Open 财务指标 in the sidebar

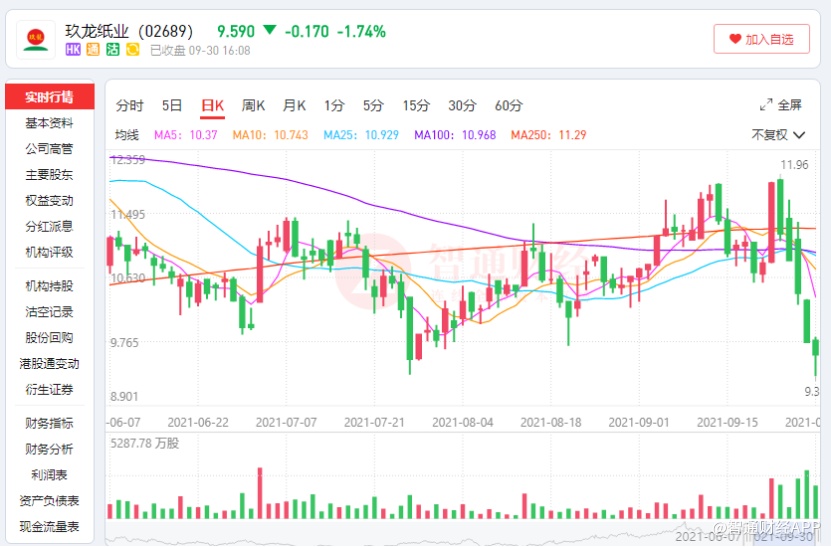click(49, 423)
